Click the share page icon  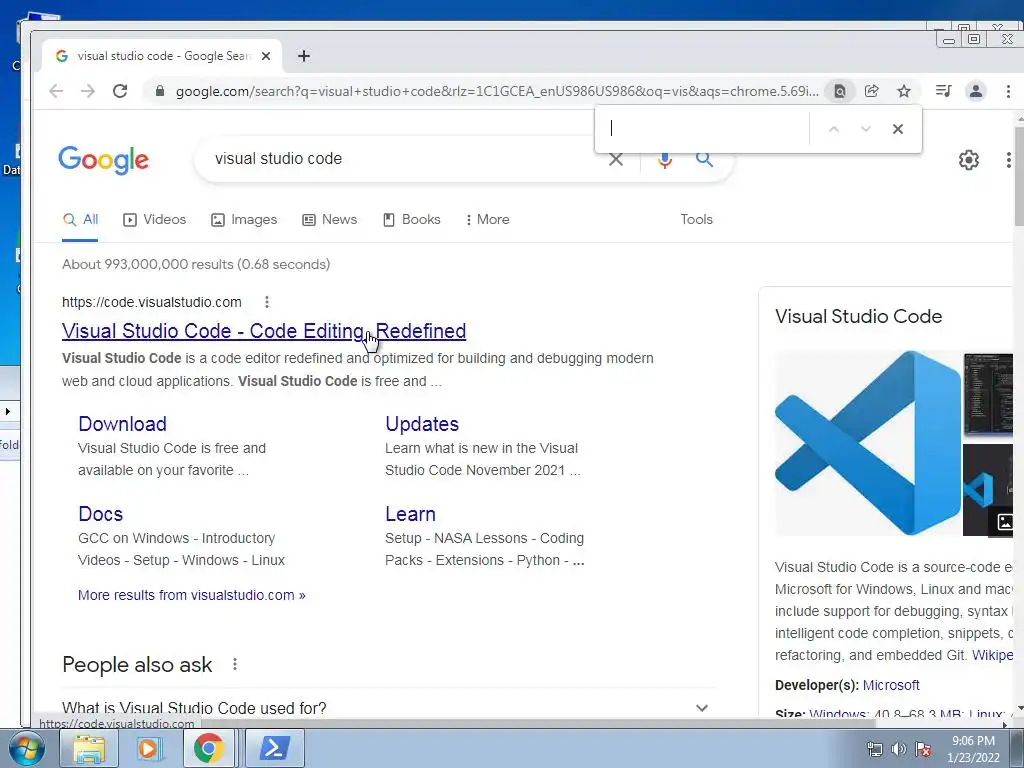pos(872,91)
